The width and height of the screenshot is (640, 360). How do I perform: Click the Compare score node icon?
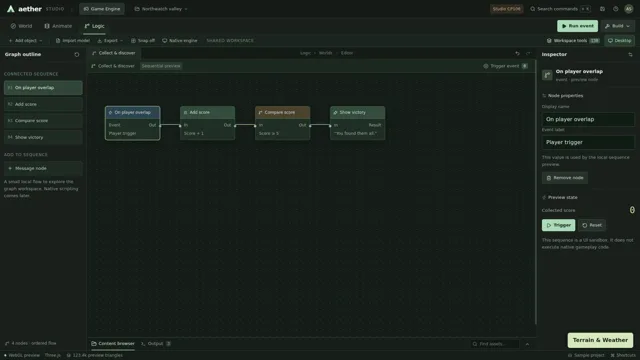[x=260, y=112]
